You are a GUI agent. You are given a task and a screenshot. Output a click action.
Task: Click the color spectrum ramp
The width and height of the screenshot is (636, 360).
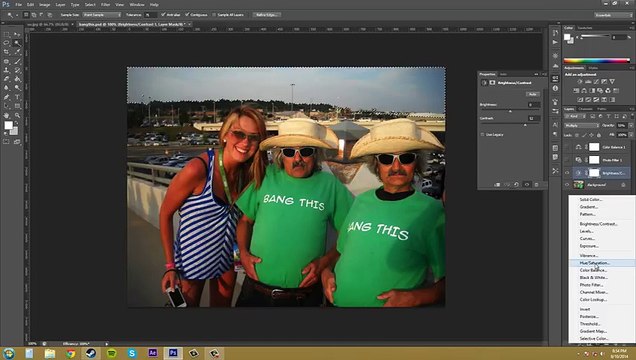597,61
